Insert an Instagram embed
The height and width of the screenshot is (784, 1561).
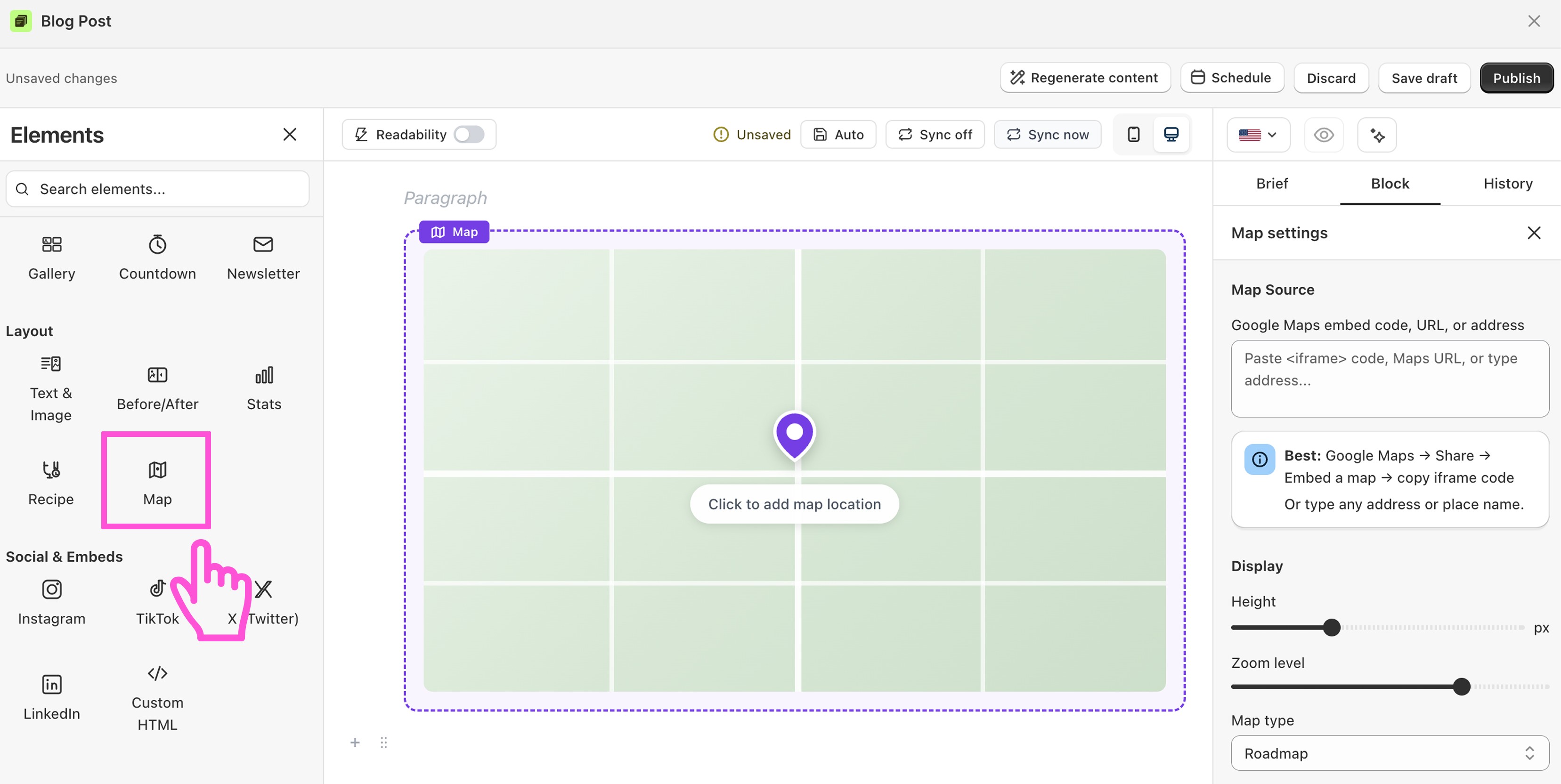click(x=51, y=602)
